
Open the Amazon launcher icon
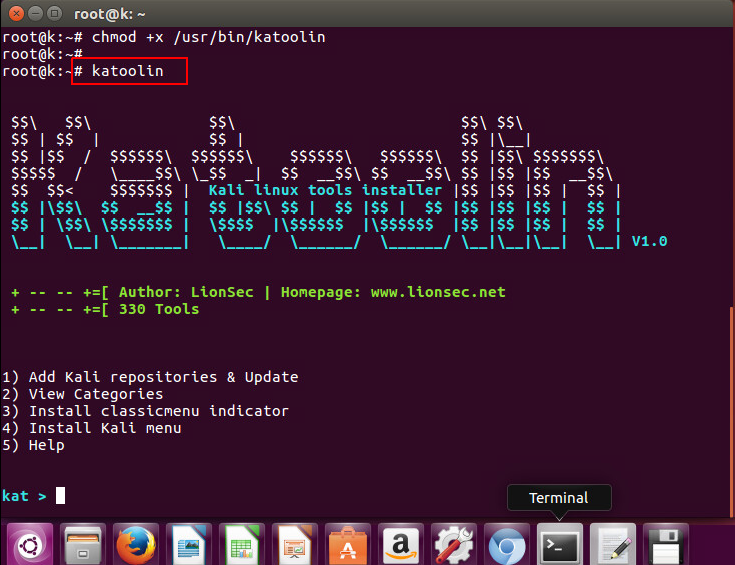401,545
